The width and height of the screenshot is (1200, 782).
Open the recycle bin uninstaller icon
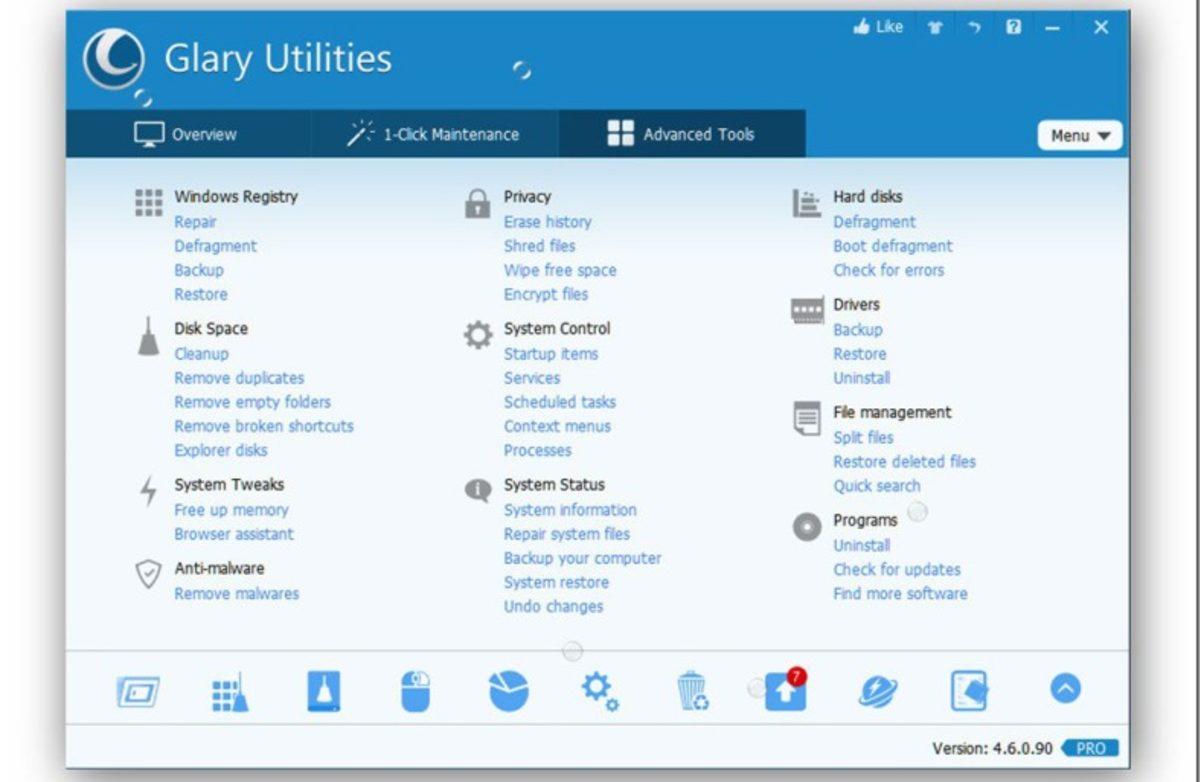tap(692, 691)
